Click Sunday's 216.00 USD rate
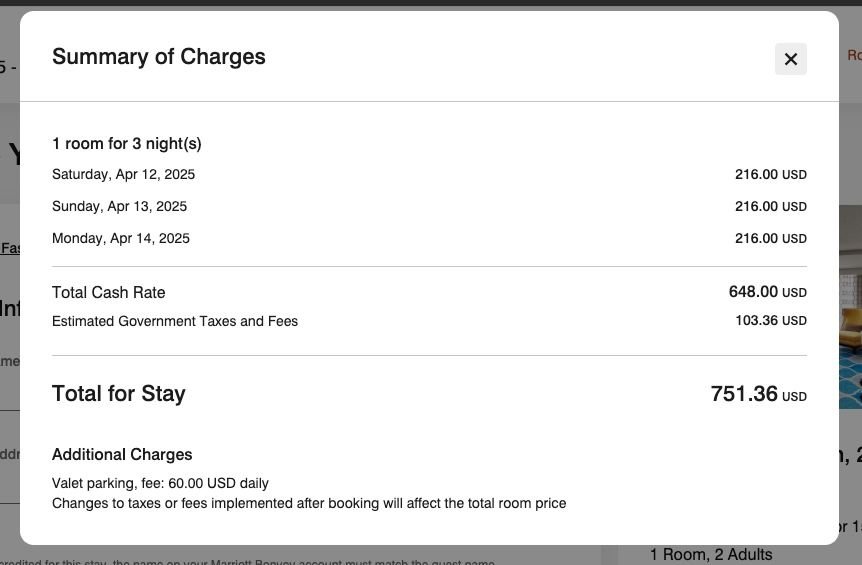Image resolution: width=862 pixels, height=565 pixels. [x=770, y=207]
